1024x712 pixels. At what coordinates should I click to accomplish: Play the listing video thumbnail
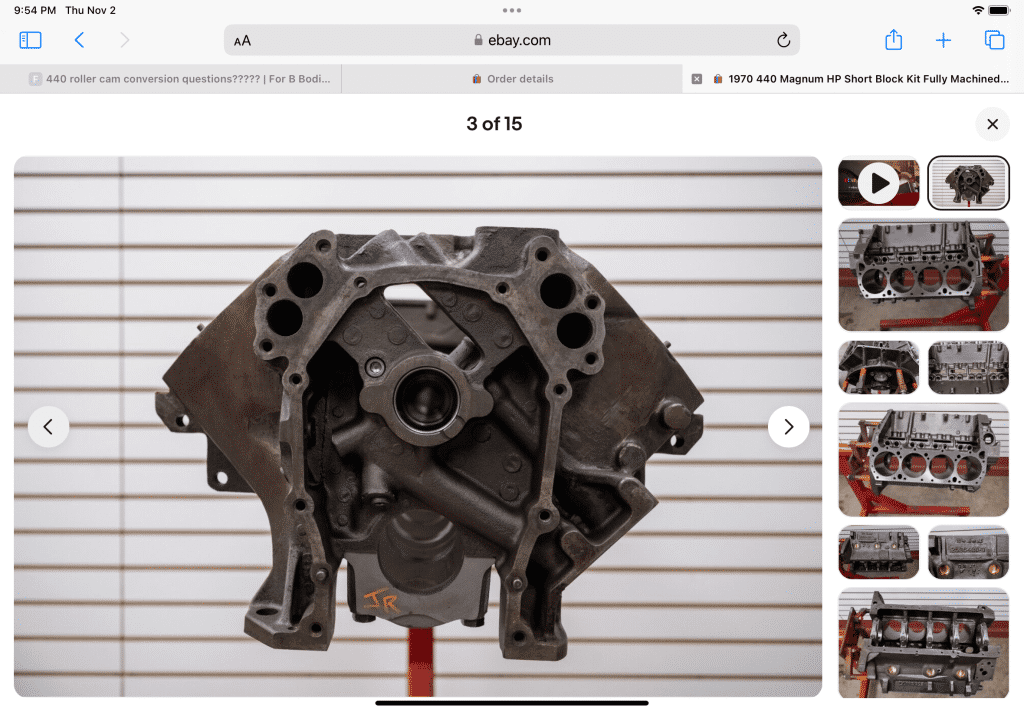[x=878, y=183]
